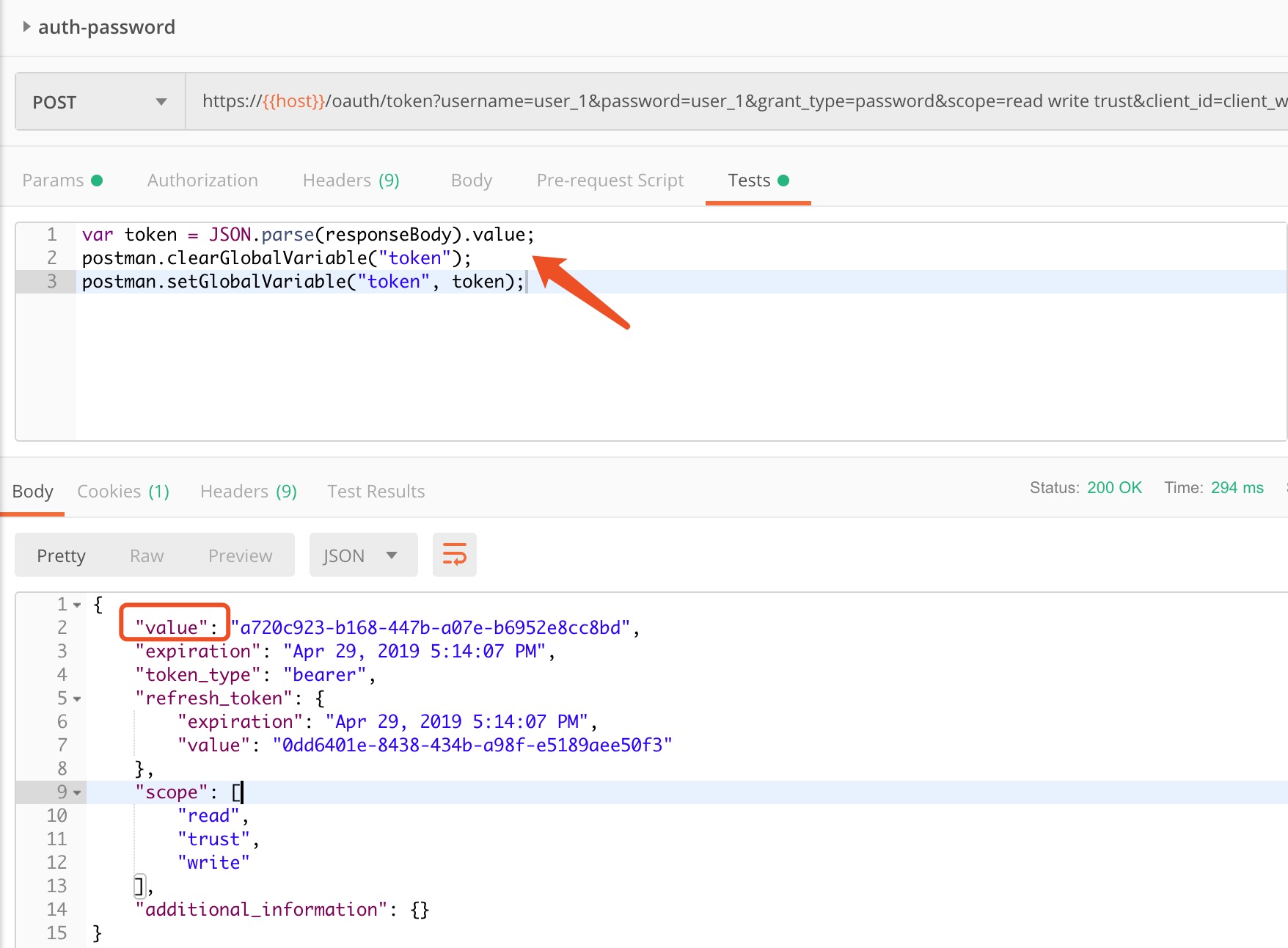
Task: Click the 200 OK status value
Action: click(1114, 488)
